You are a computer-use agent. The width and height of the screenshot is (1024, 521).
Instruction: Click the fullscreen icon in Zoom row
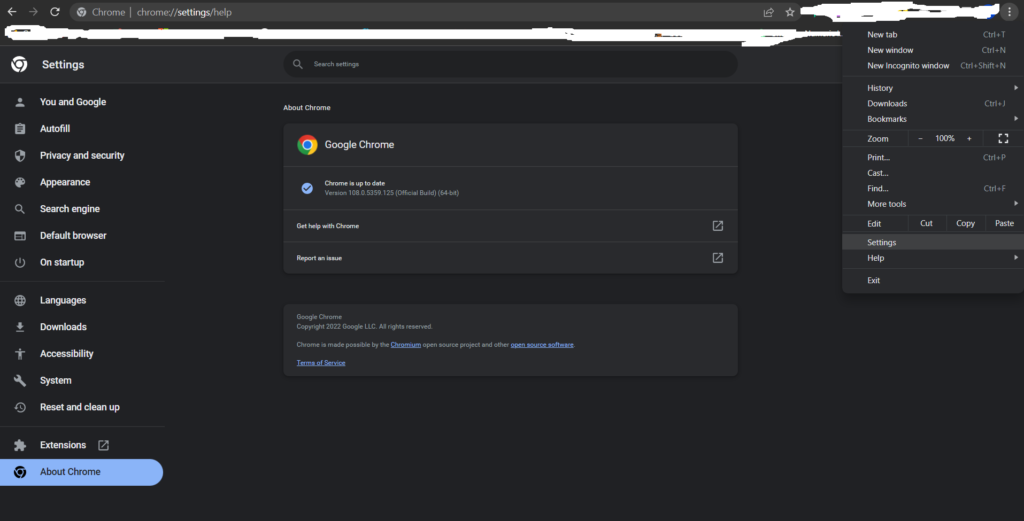click(x=1003, y=138)
